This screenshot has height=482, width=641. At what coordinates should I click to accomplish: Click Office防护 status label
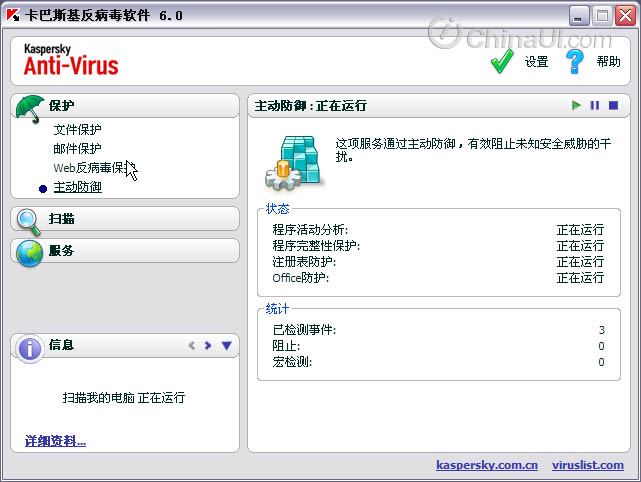[300, 278]
